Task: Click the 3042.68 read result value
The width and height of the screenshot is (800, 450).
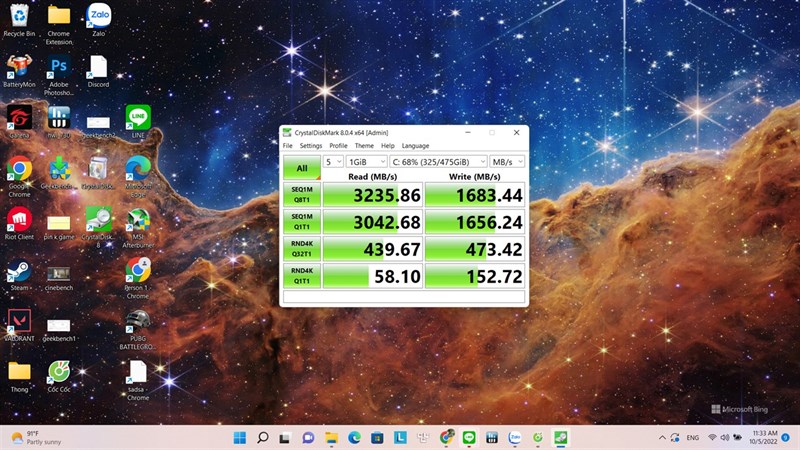Action: [373, 222]
